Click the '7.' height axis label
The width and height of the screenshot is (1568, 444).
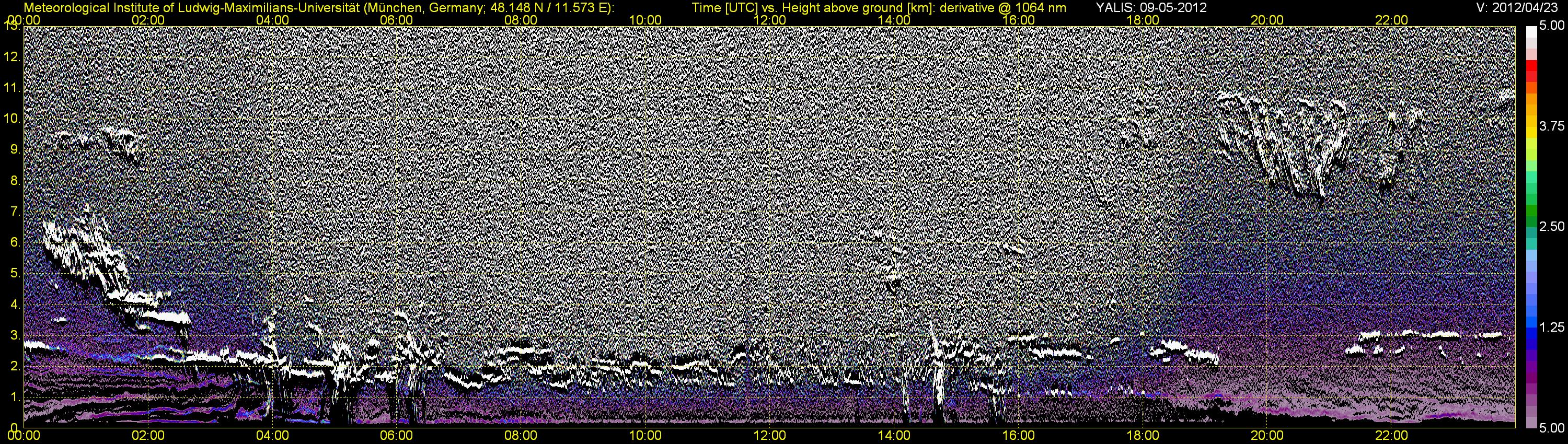[x=15, y=212]
